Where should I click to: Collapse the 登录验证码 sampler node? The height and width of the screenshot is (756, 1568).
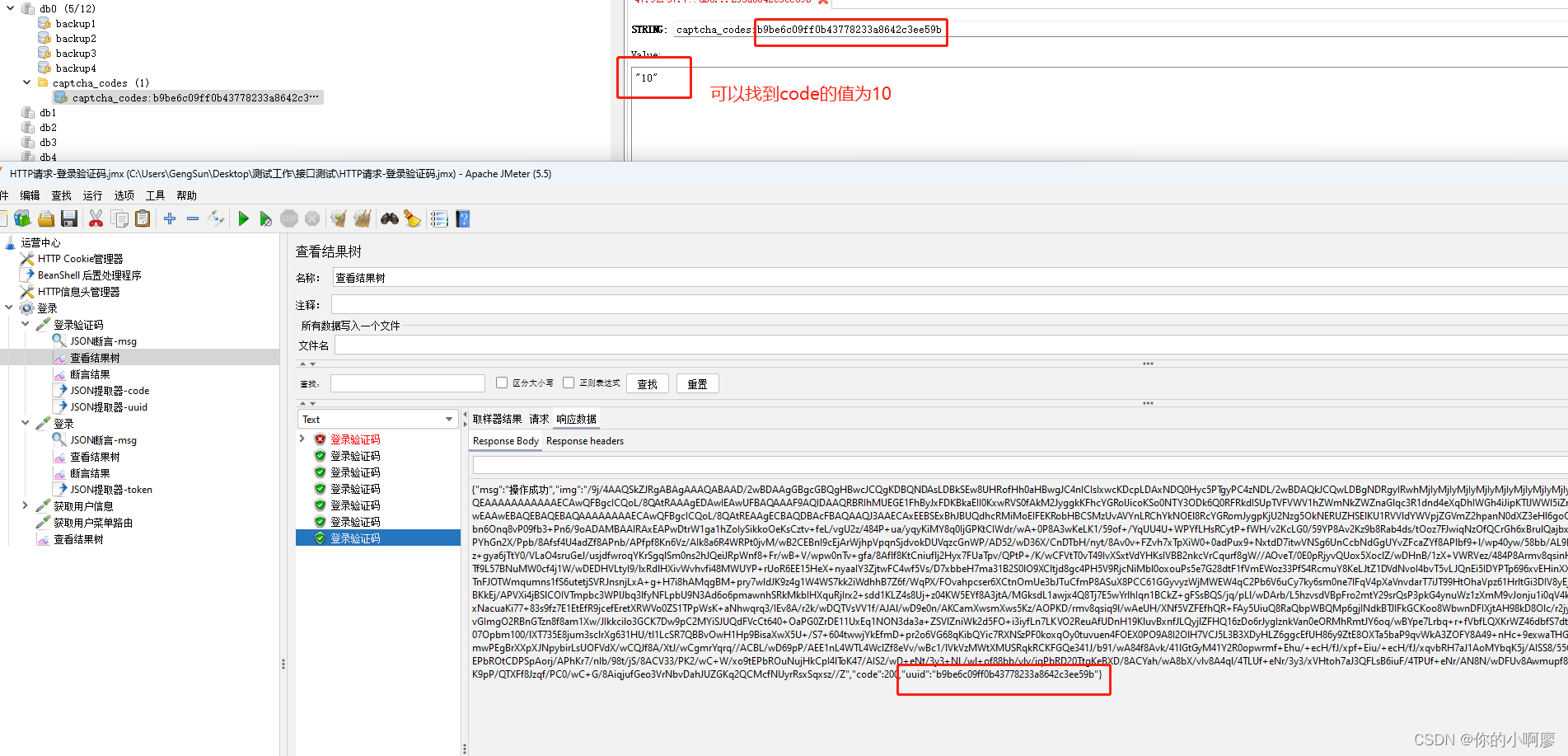pos(26,324)
